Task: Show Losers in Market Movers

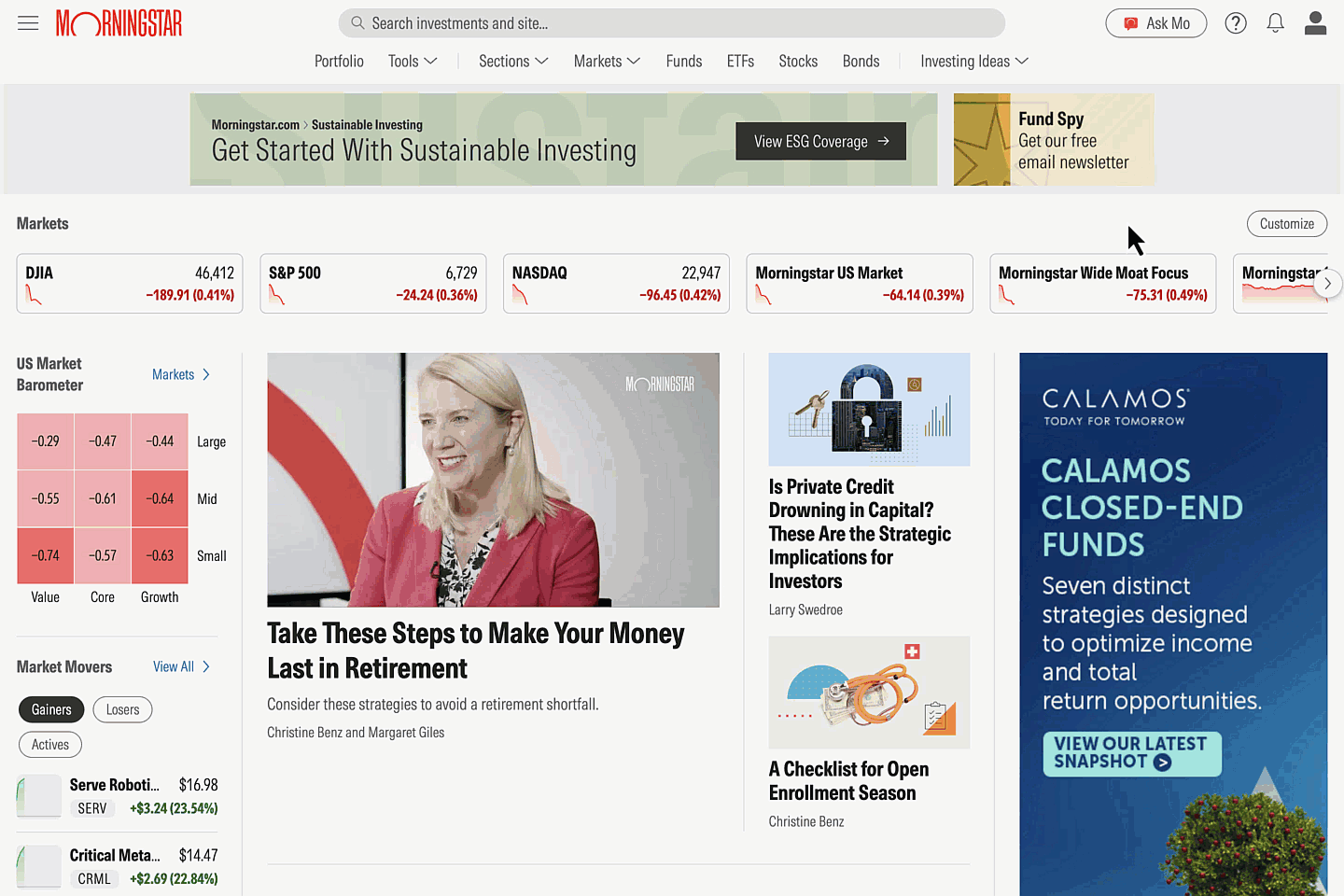Action: [x=122, y=709]
